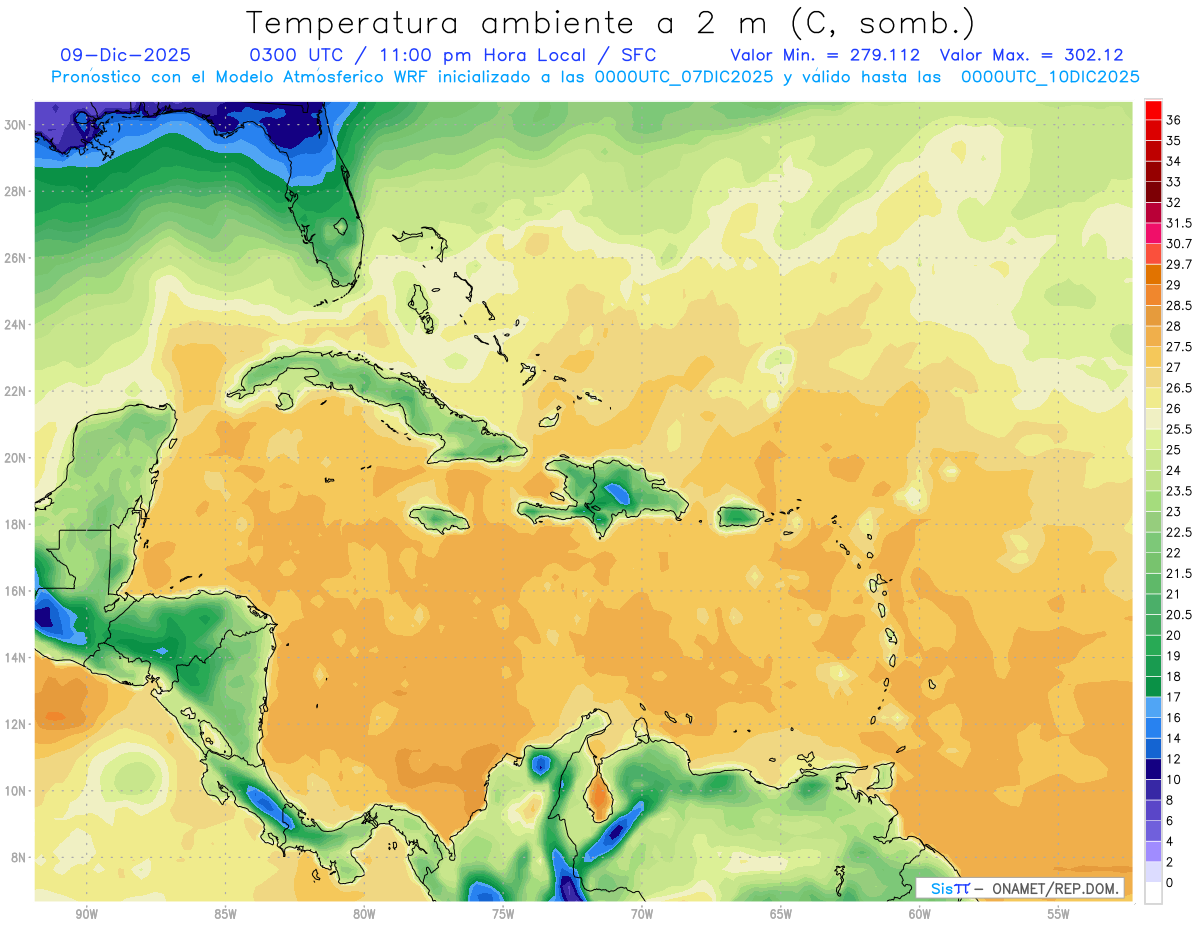
Task: Click the '20N' latitude axis label
Action: pyautogui.click(x=16, y=458)
